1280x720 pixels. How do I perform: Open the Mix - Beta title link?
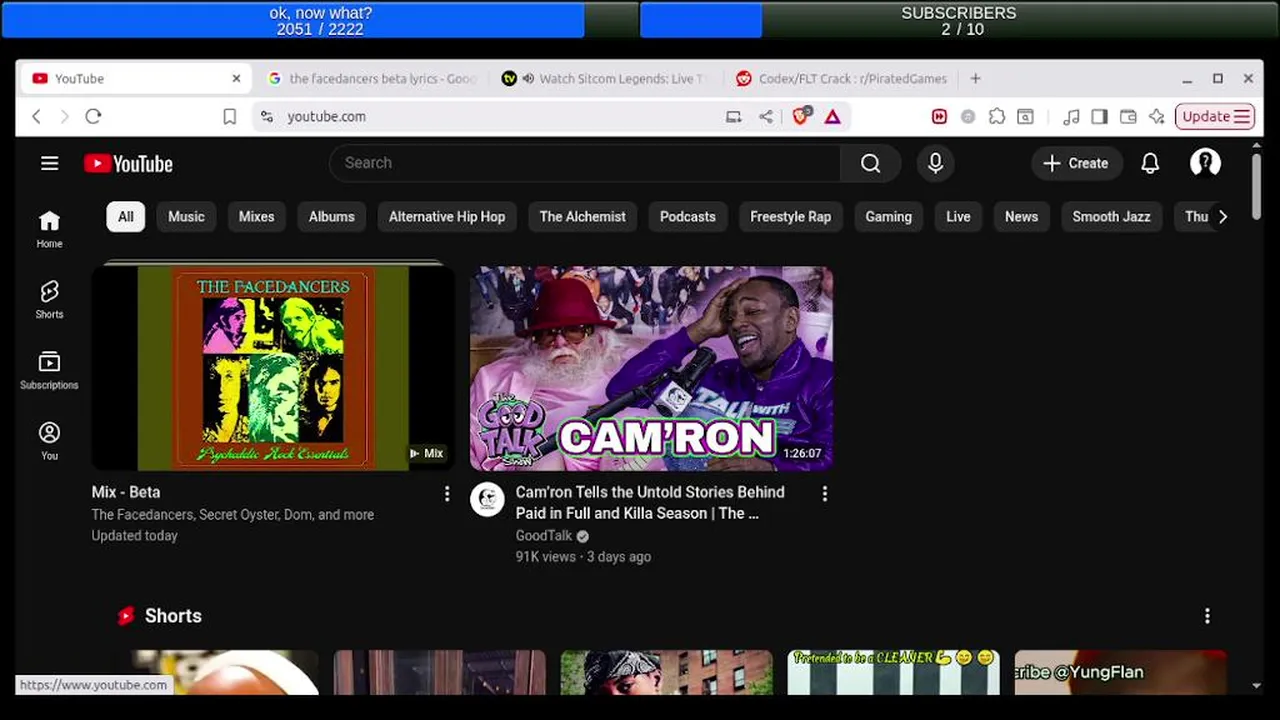click(126, 492)
